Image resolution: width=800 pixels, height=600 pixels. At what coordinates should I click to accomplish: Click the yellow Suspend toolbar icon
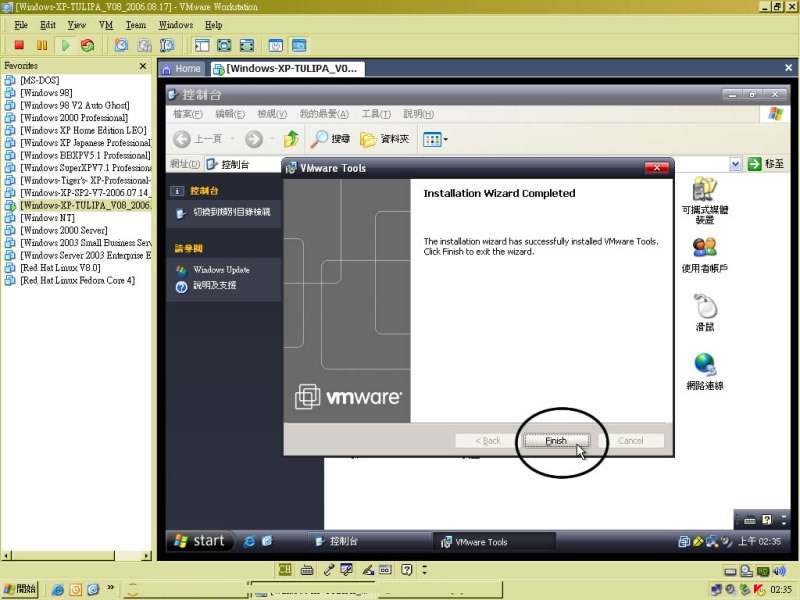point(42,45)
